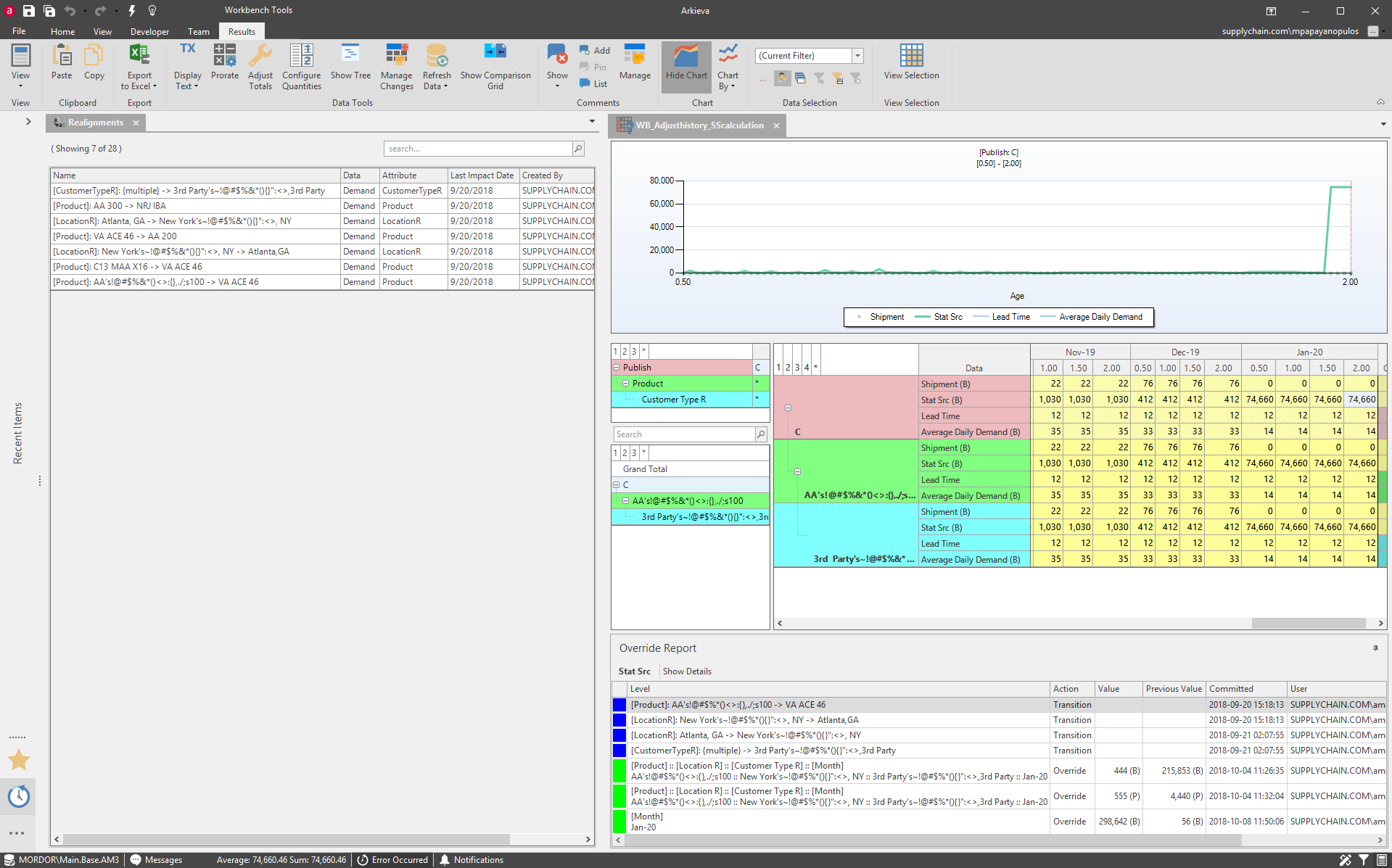
Task: Click the Save All icon in the title bar
Action: pyautogui.click(x=49, y=11)
